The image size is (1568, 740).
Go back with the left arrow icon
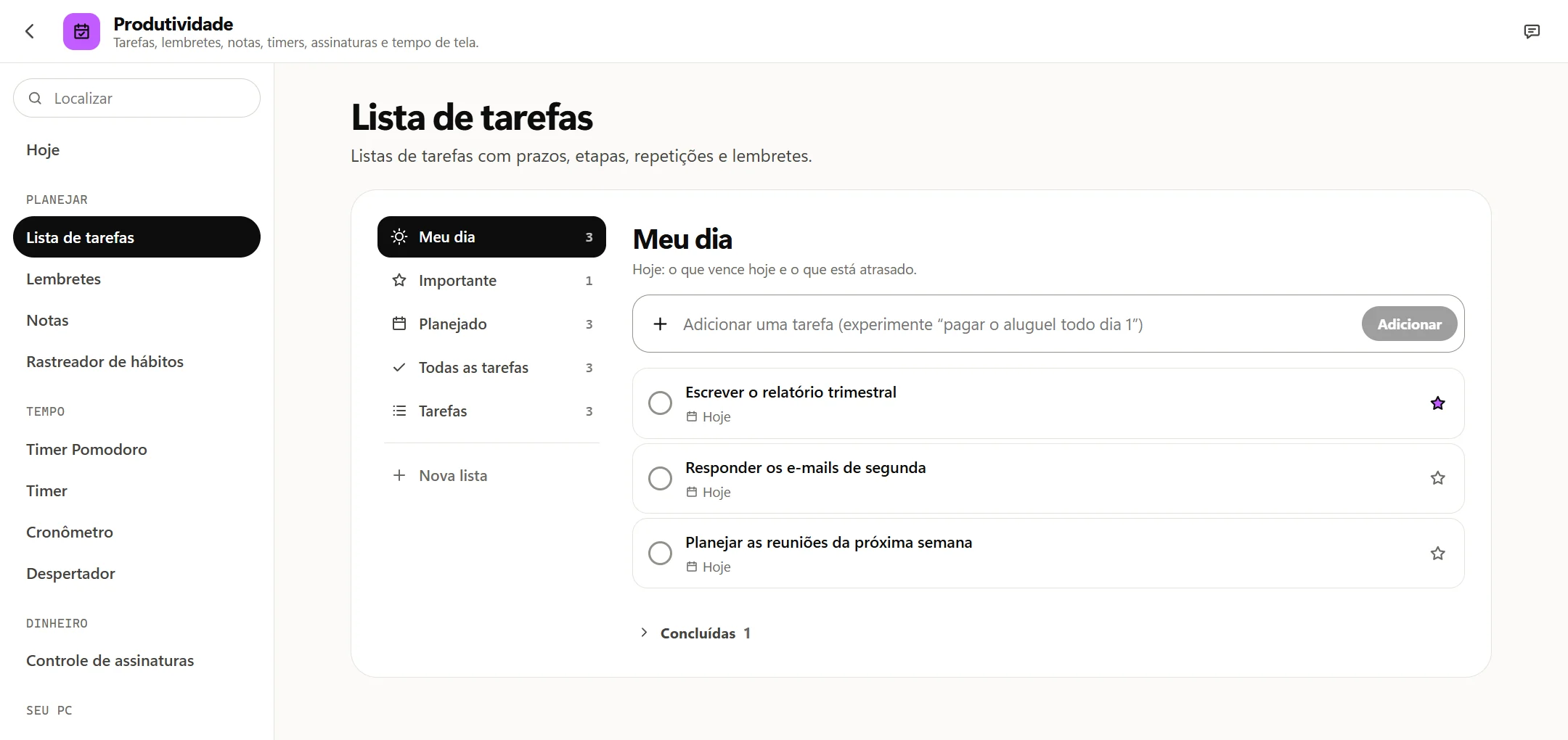pos(30,31)
